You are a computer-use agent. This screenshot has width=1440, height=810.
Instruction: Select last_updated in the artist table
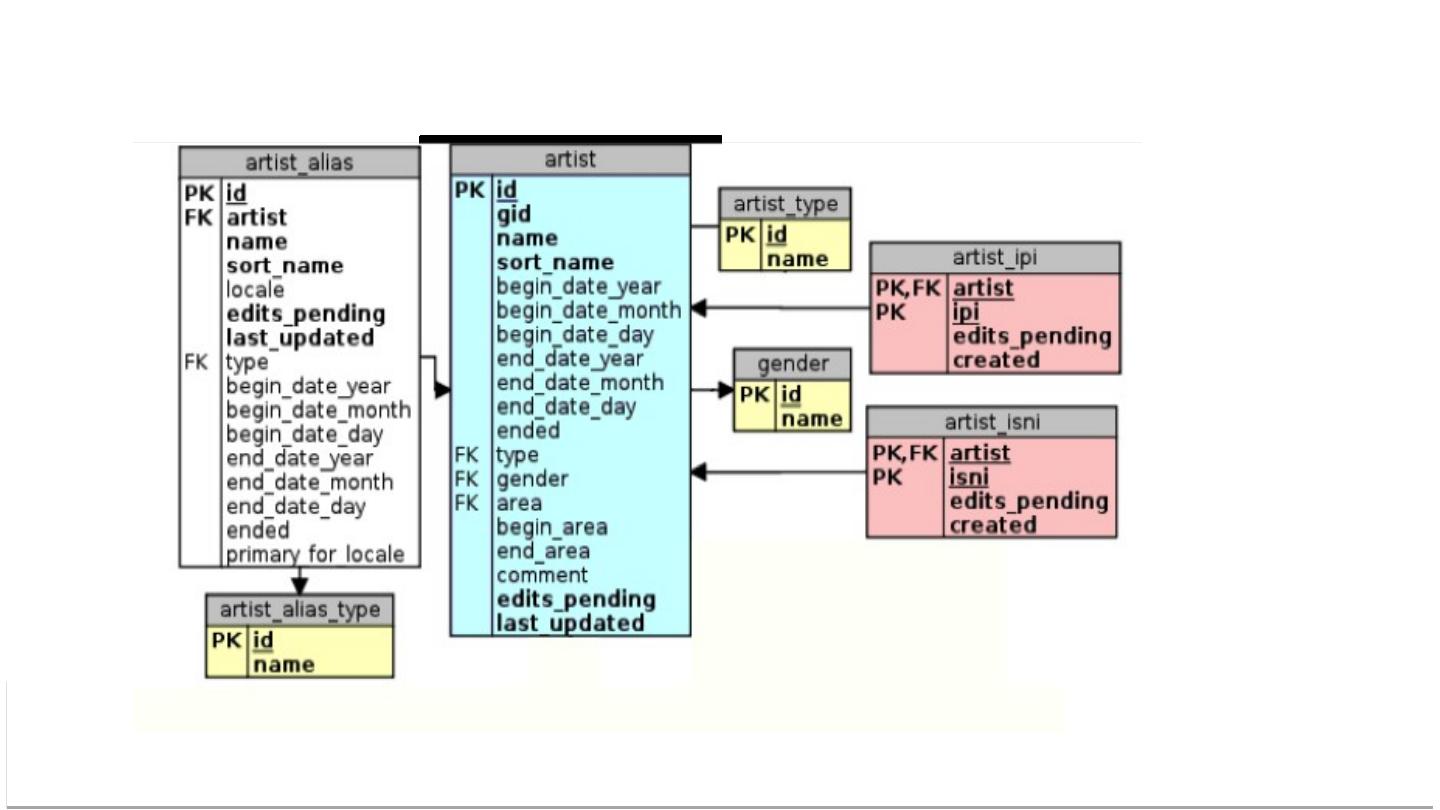(x=570, y=623)
